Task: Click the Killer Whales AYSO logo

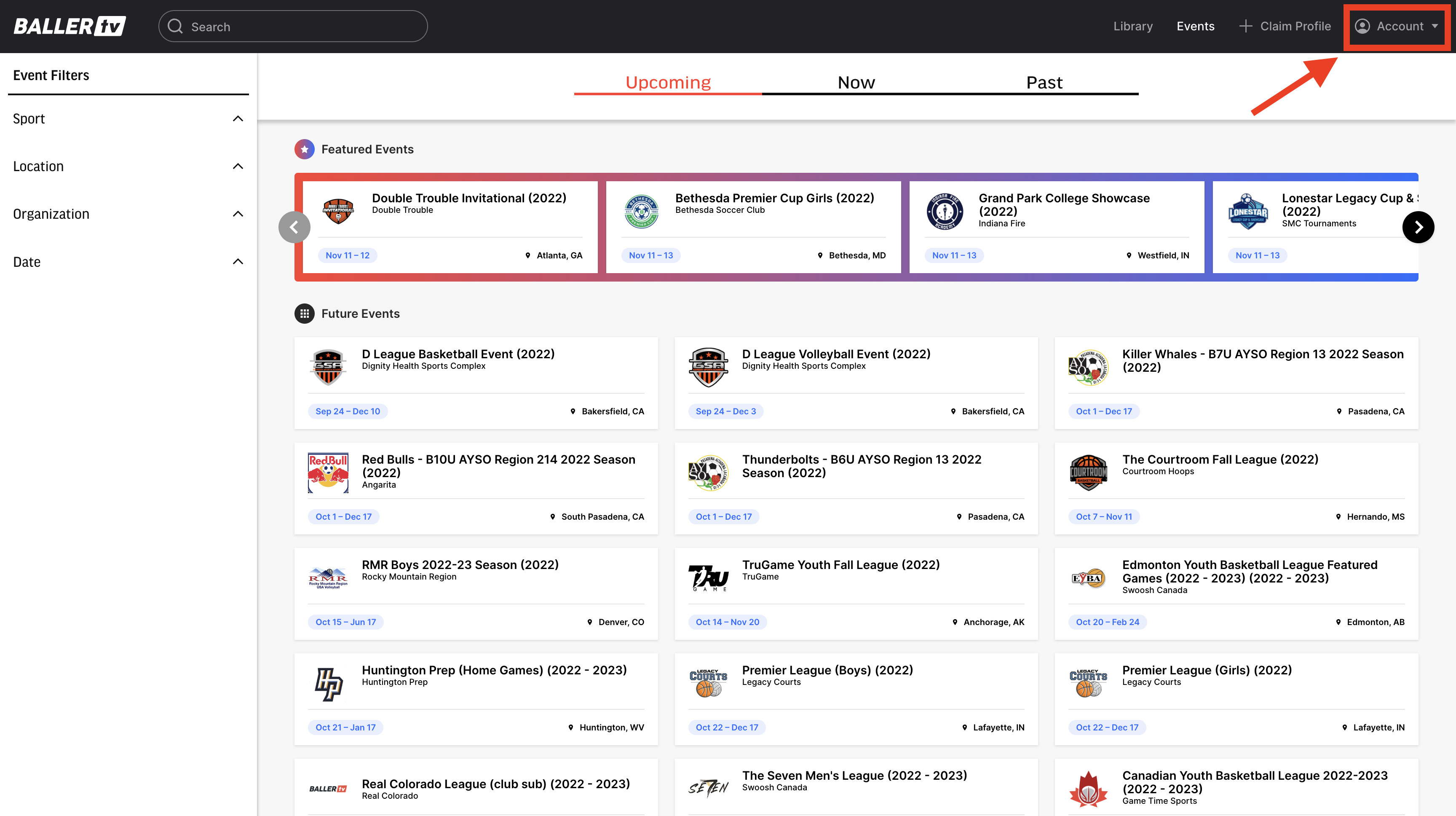Action: coord(1088,367)
